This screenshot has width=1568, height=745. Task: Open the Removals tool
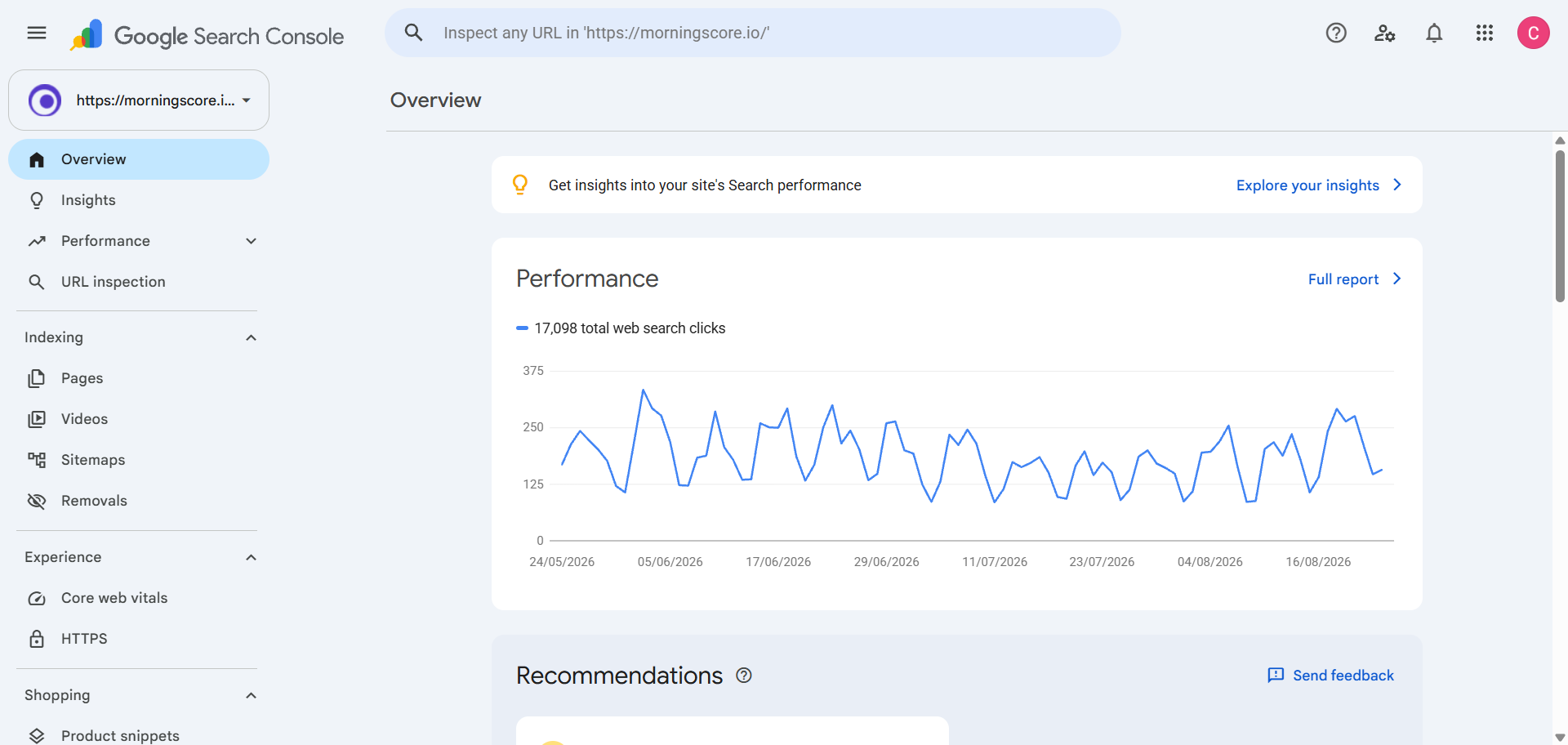[139, 501]
